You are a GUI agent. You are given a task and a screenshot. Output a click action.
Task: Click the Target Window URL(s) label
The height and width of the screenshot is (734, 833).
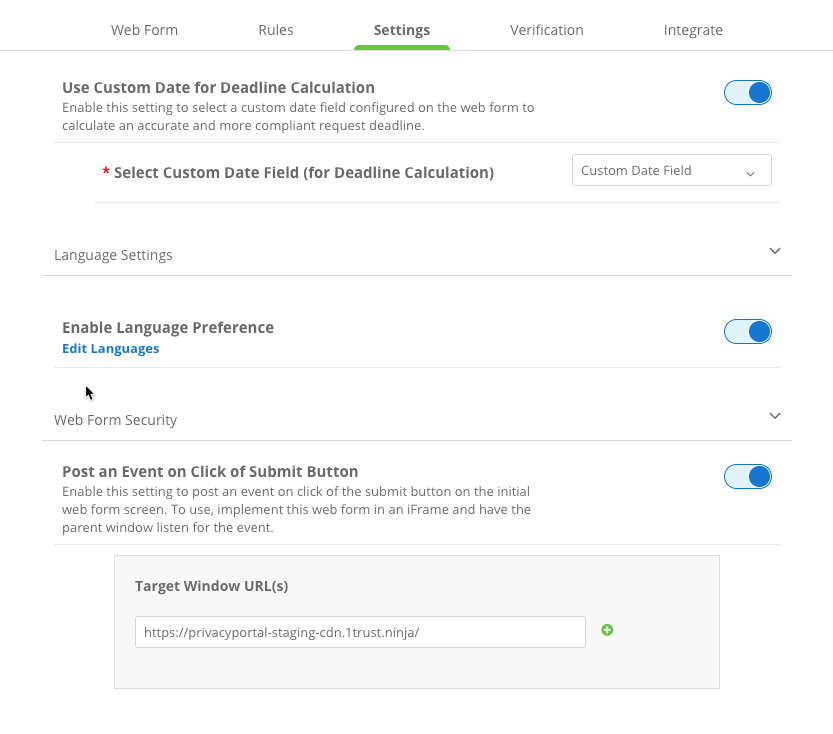[212, 586]
